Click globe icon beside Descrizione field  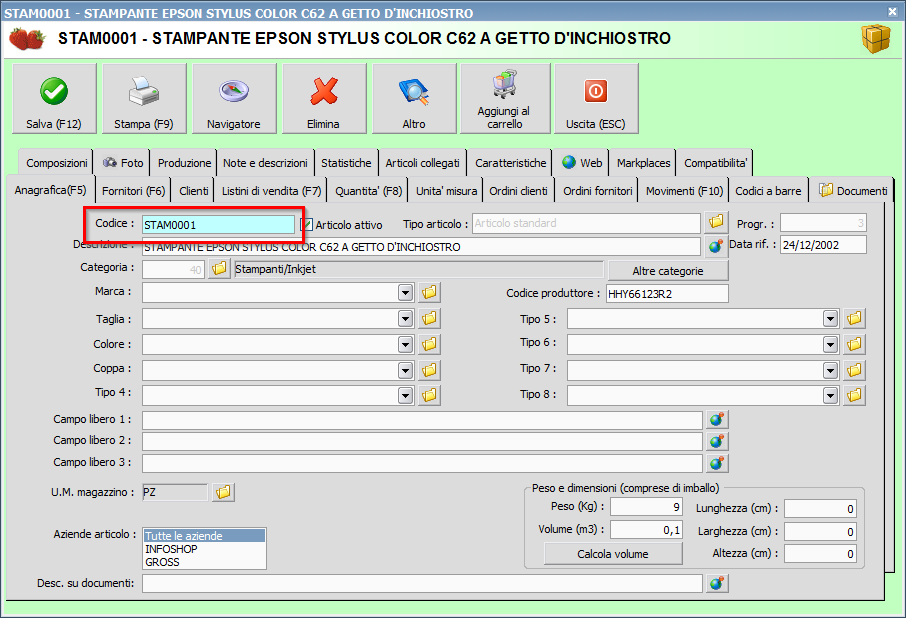[x=716, y=246]
